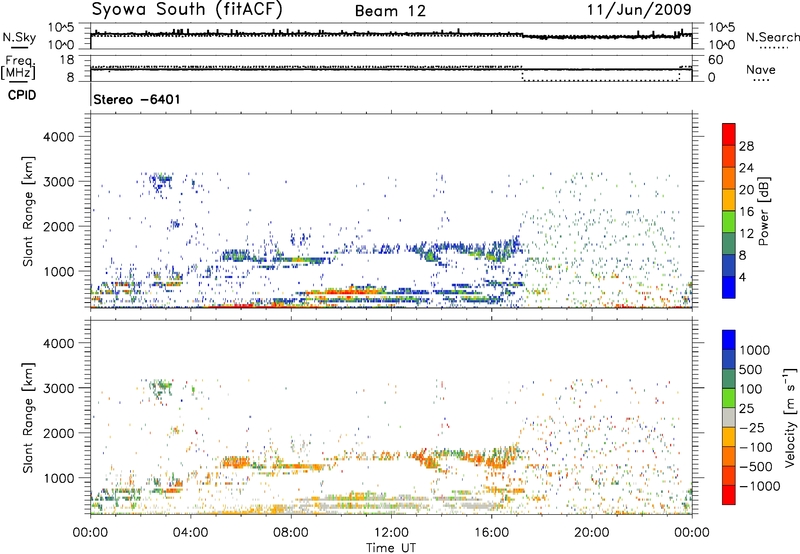Select the "04:00" time tick label
This screenshot has width=800, height=554.
[190, 533]
